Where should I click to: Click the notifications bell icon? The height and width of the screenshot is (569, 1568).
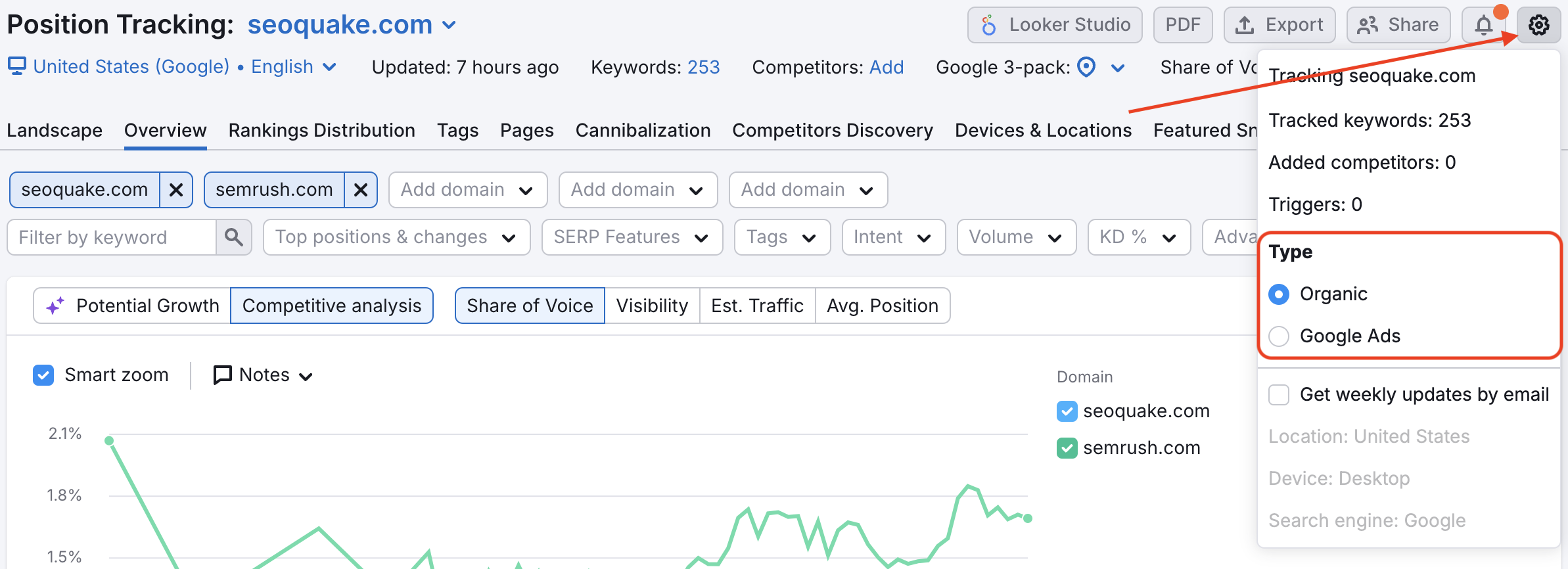[1483, 25]
